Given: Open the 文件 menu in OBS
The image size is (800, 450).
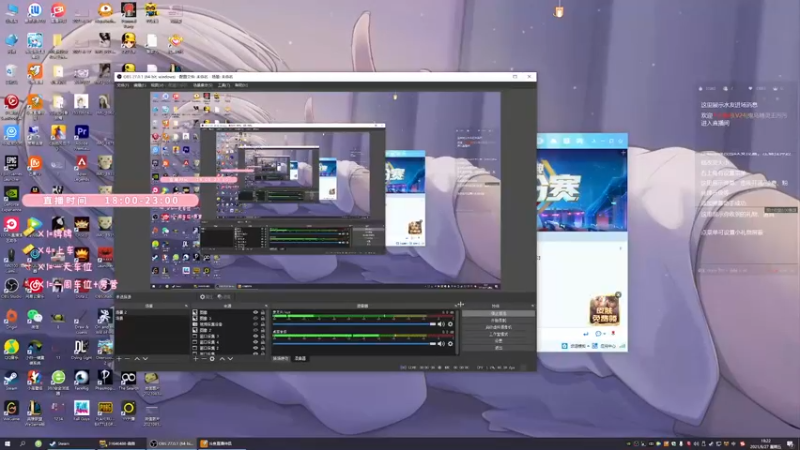Looking at the screenshot, I should (x=122, y=85).
